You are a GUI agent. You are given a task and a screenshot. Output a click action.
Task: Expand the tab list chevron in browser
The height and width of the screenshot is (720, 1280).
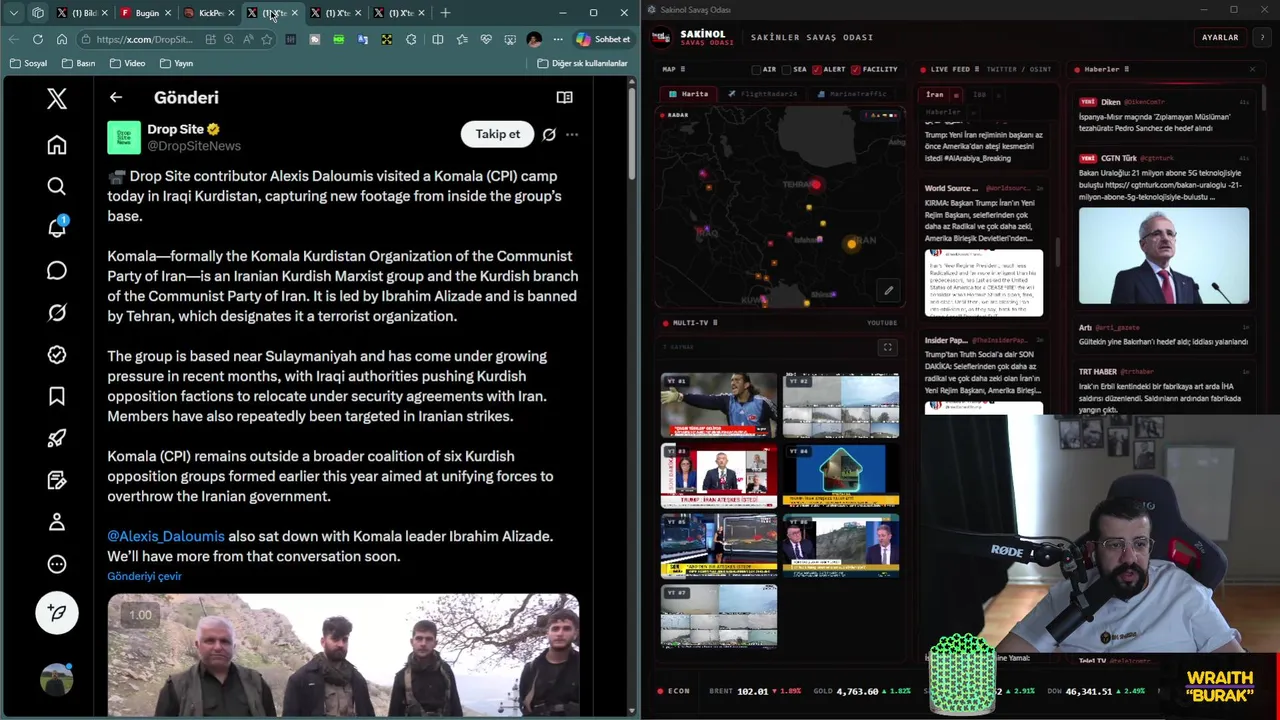14,13
